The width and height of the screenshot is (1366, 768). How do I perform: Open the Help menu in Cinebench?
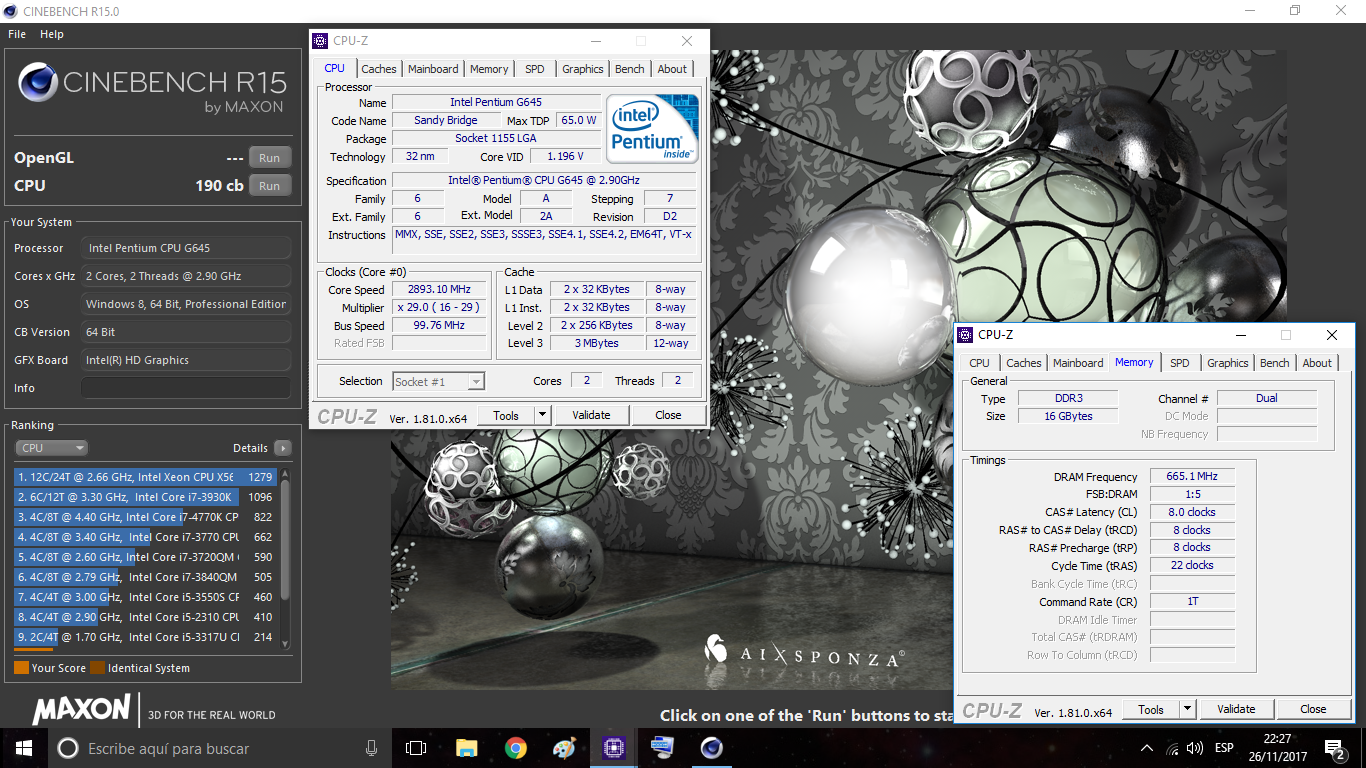click(52, 34)
